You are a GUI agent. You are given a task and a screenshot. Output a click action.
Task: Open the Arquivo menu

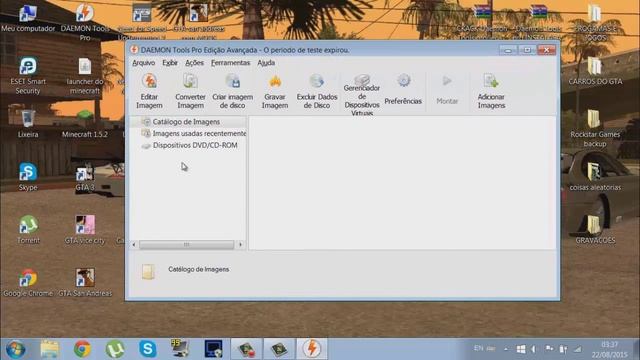(144, 63)
